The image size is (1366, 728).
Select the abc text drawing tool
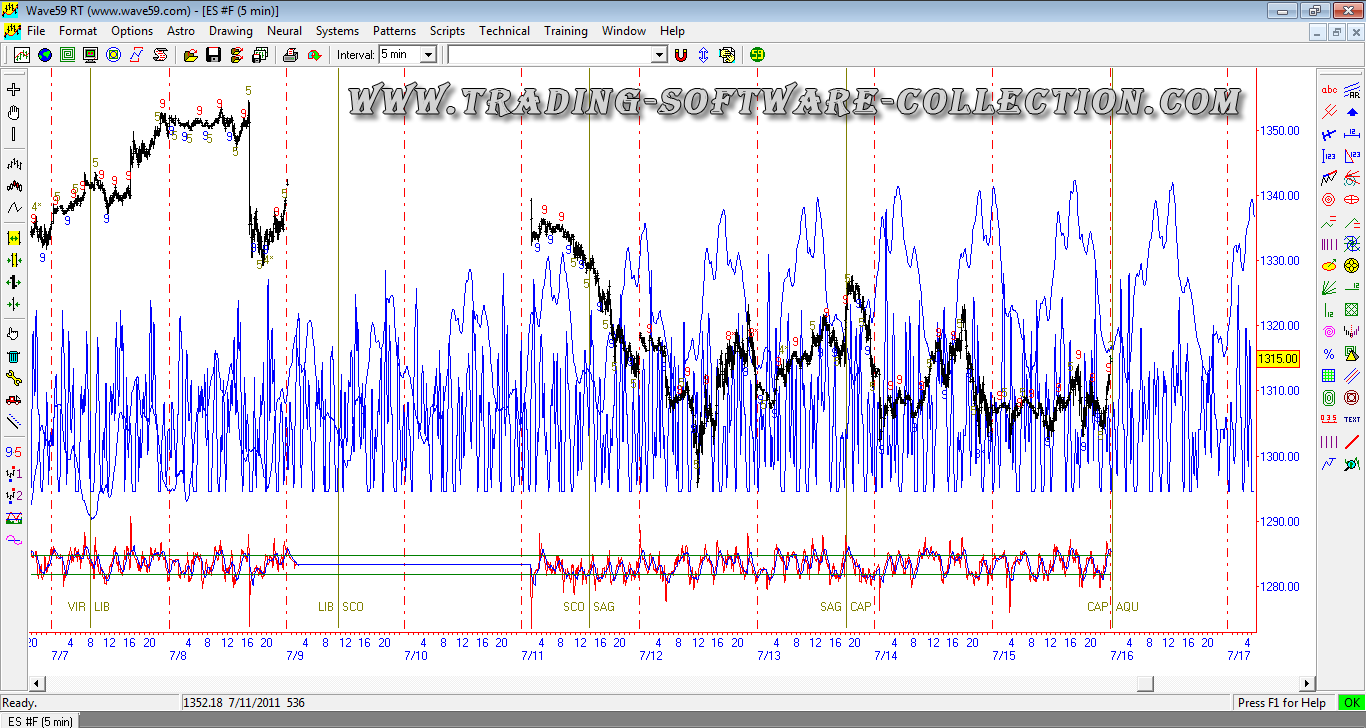(x=1329, y=90)
